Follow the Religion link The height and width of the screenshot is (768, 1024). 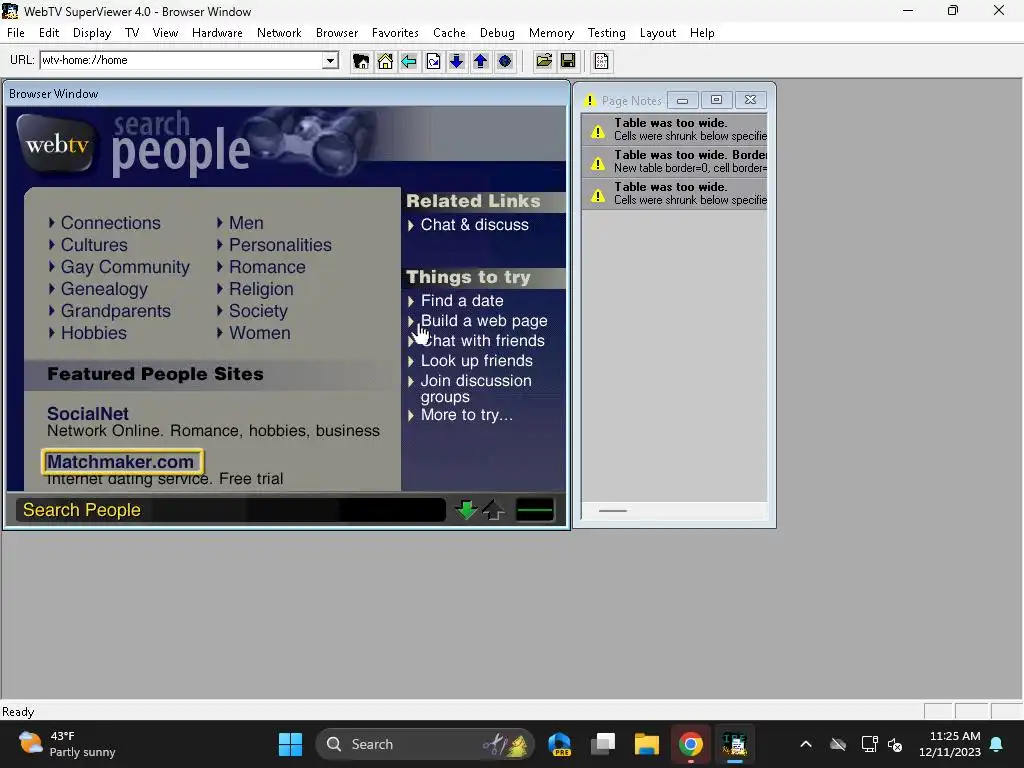pyautogui.click(x=261, y=289)
